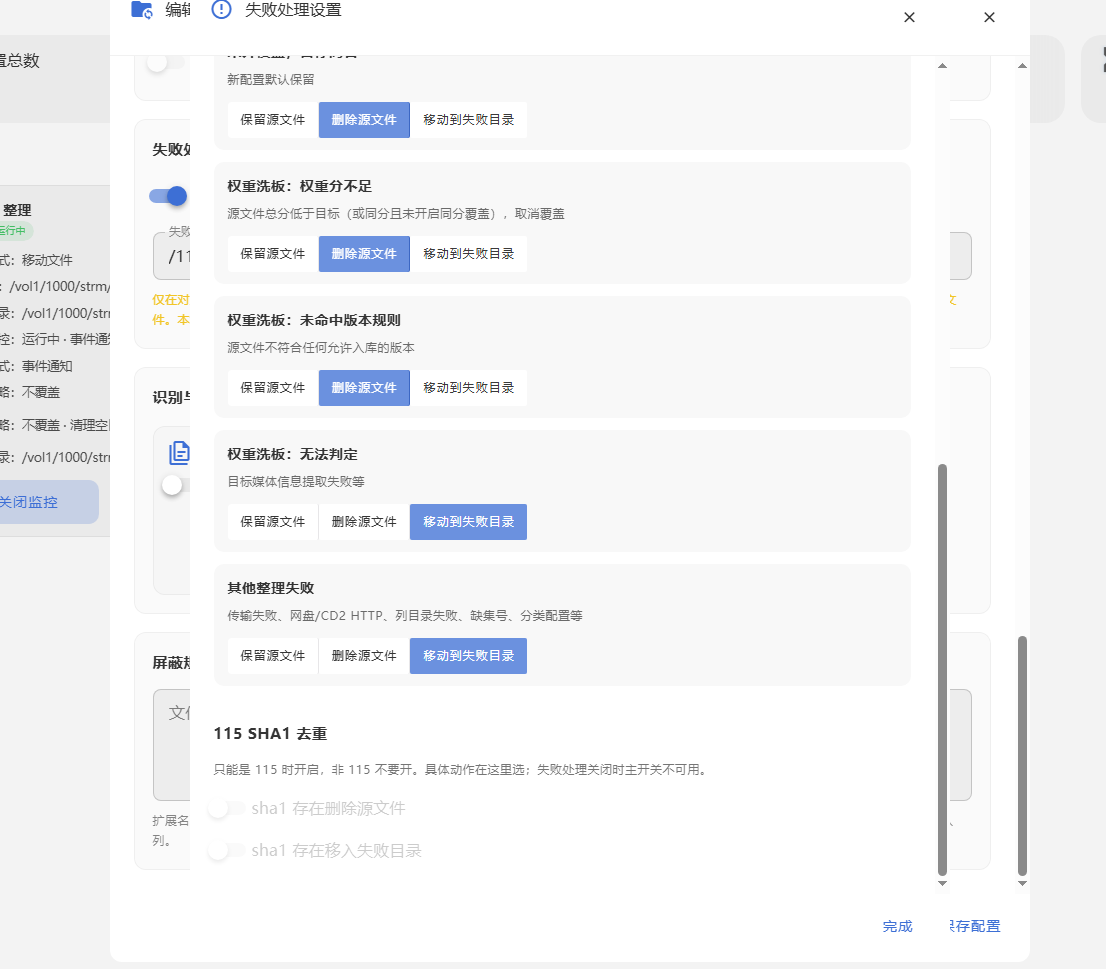Select 删除源文件 under 新配置默认保留
This screenshot has height=969, width=1106.
(364, 120)
